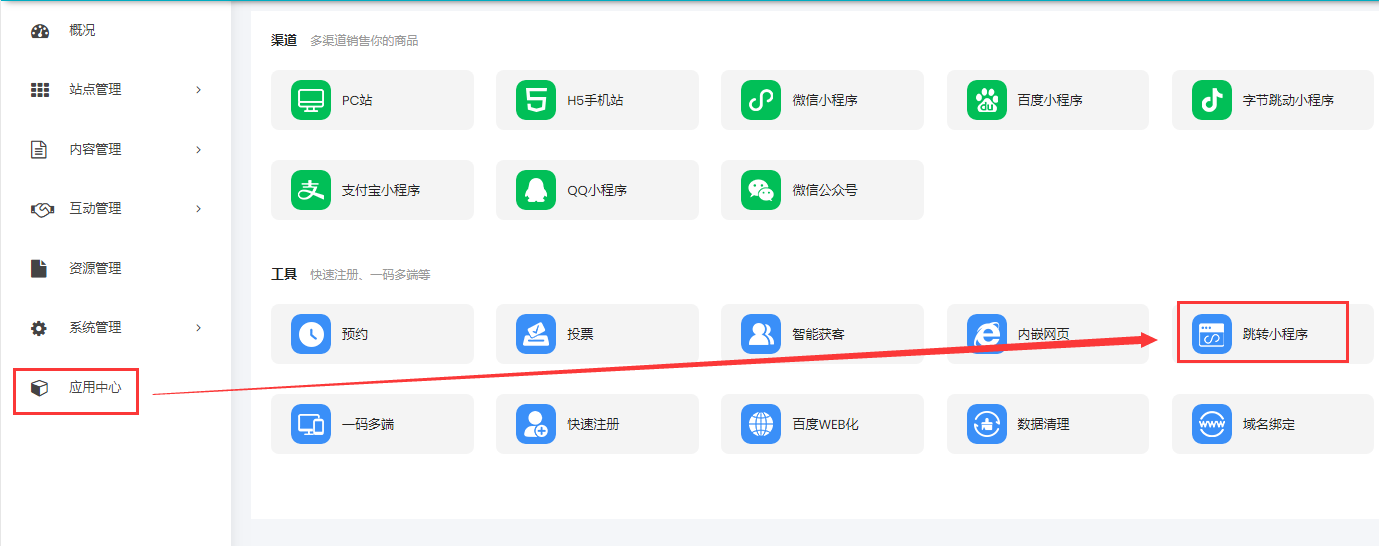Screen dimensions: 1379x546
Task: Open the H5手机站 channel icon
Action: [536, 100]
